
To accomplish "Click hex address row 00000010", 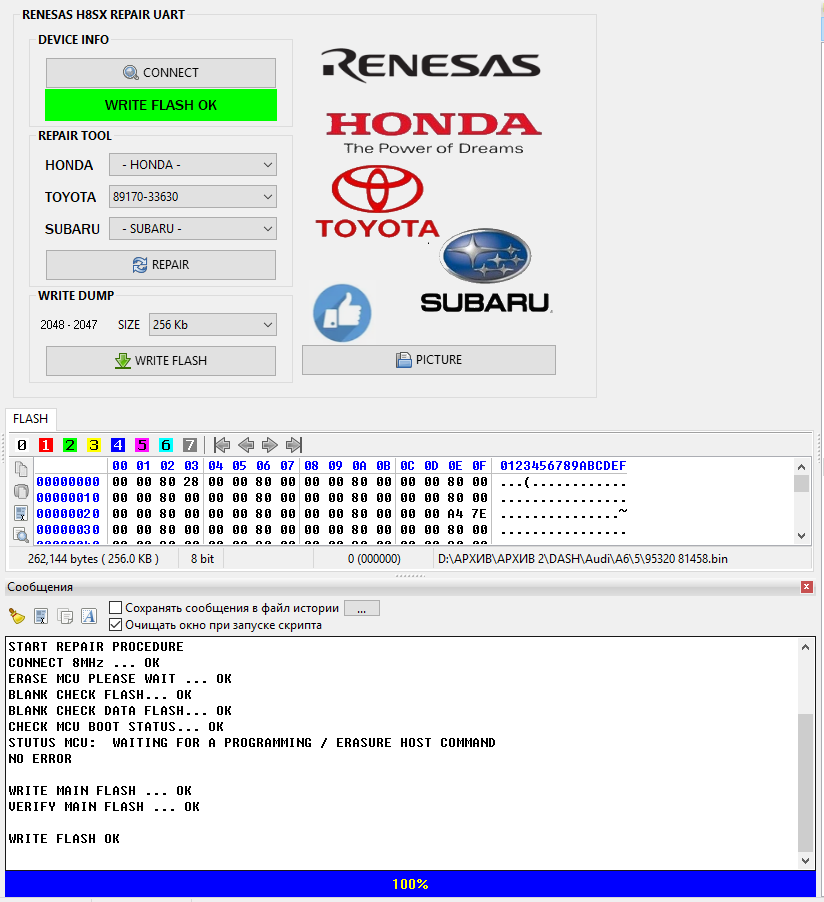I will (68, 498).
